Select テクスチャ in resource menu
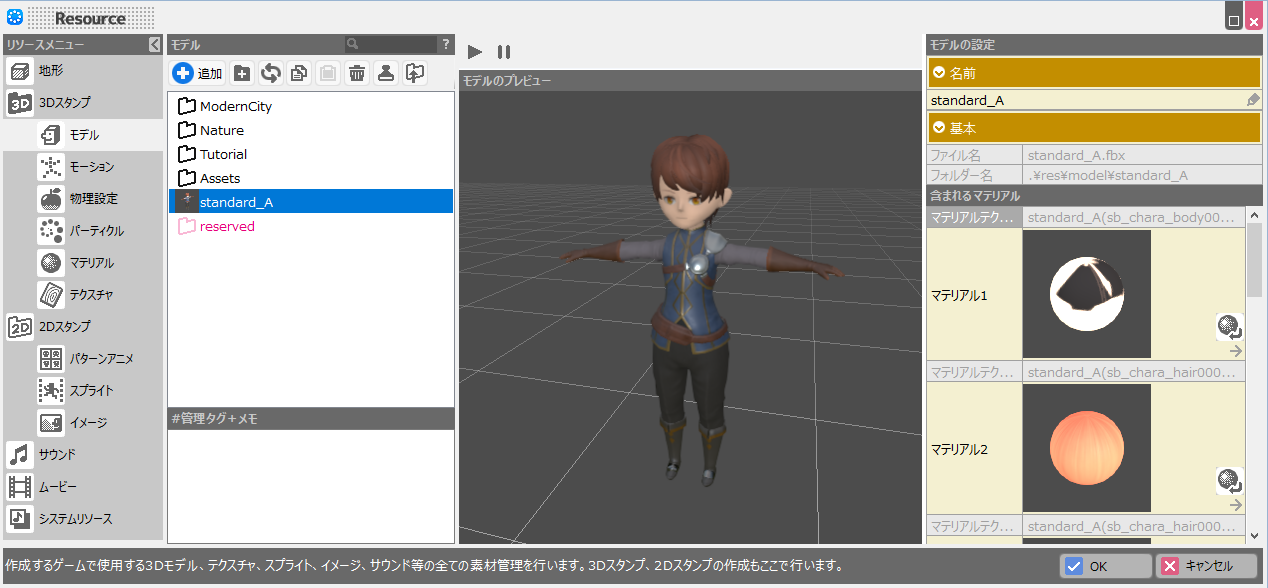Screen dimensions: 1268x588 click(x=91, y=295)
